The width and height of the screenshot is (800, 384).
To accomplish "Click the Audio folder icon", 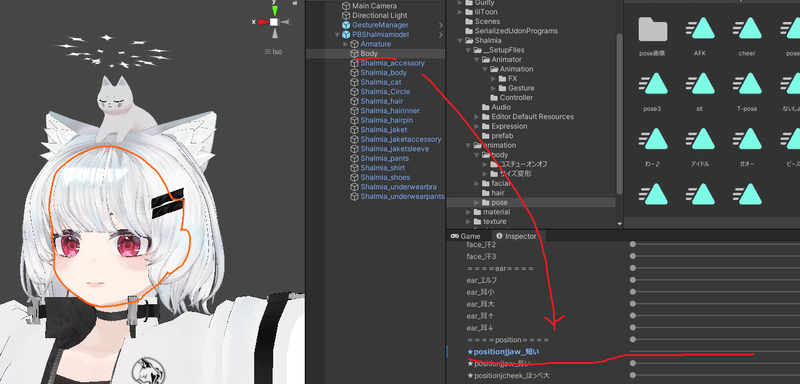I will point(486,107).
